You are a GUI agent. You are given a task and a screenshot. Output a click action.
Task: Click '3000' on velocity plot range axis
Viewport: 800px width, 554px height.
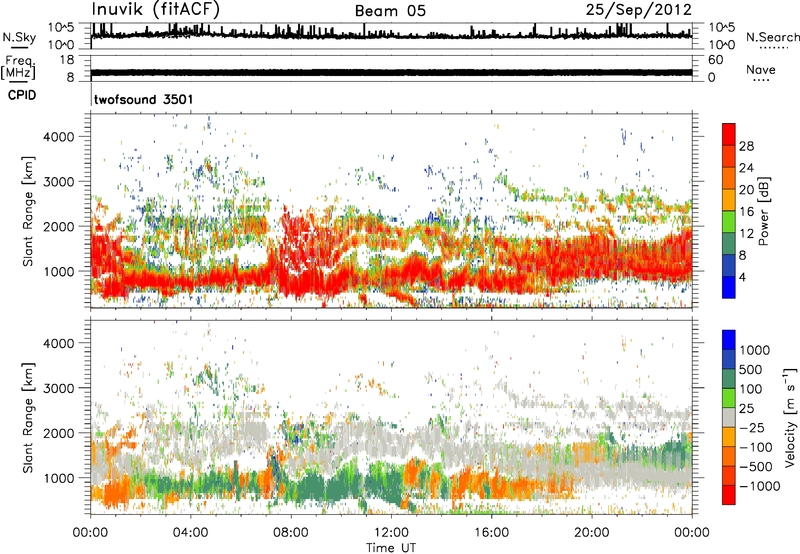point(58,388)
